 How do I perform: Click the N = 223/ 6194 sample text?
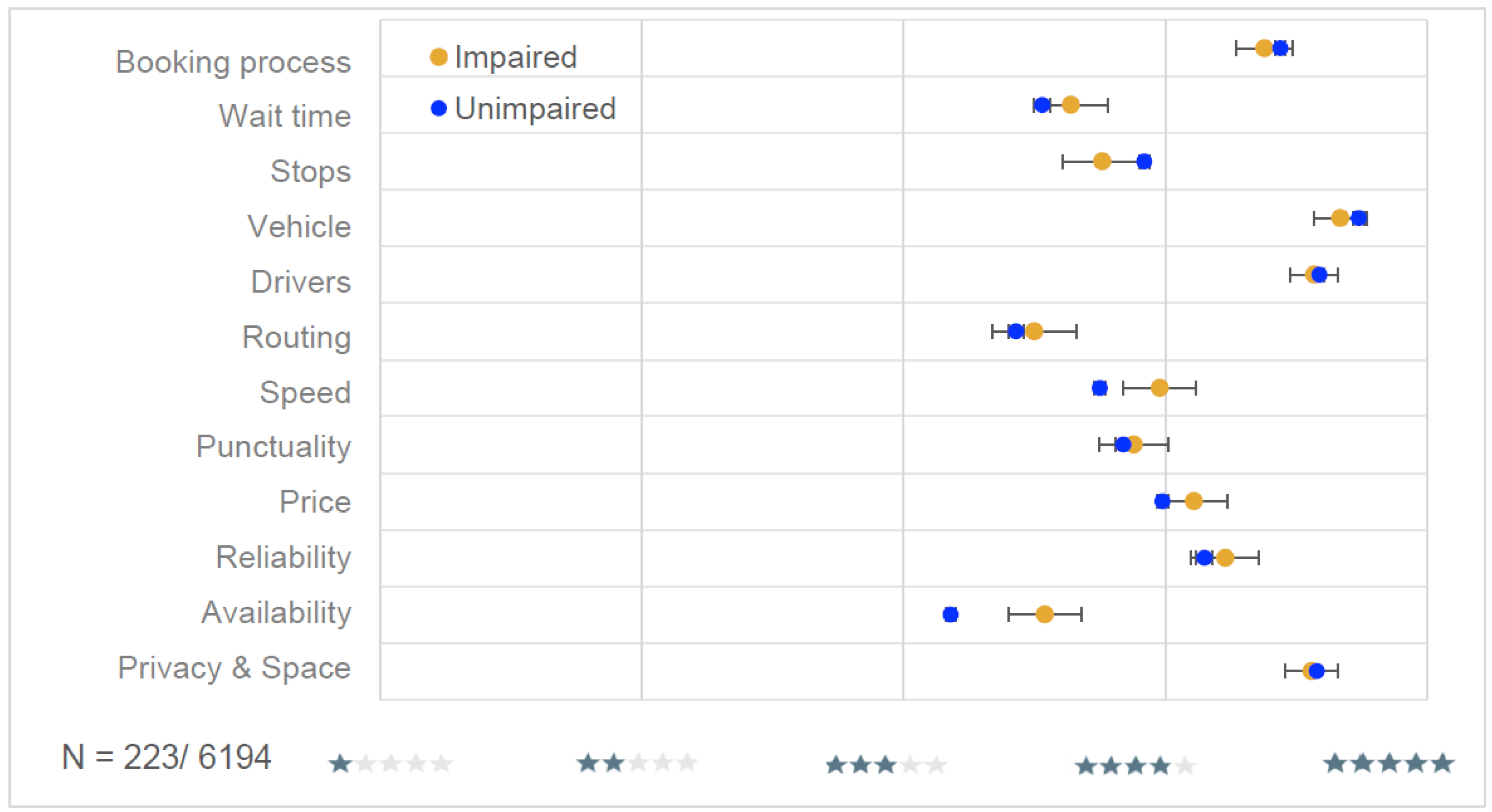pyautogui.click(x=166, y=757)
